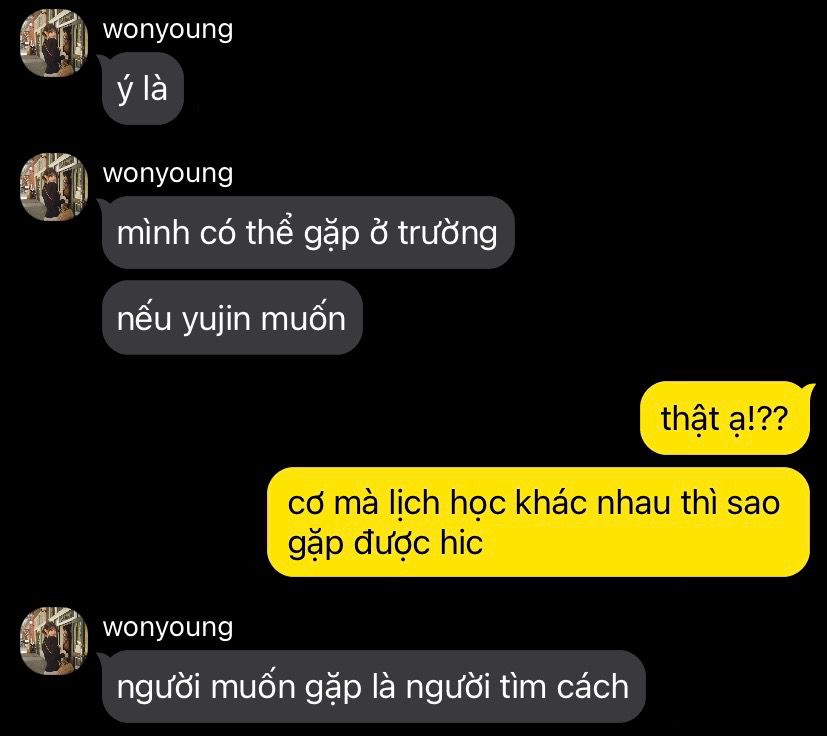The height and width of the screenshot is (736, 827).
Task: Open wonyoung's avatar beside the 'ý là' message
Action: coord(54,43)
